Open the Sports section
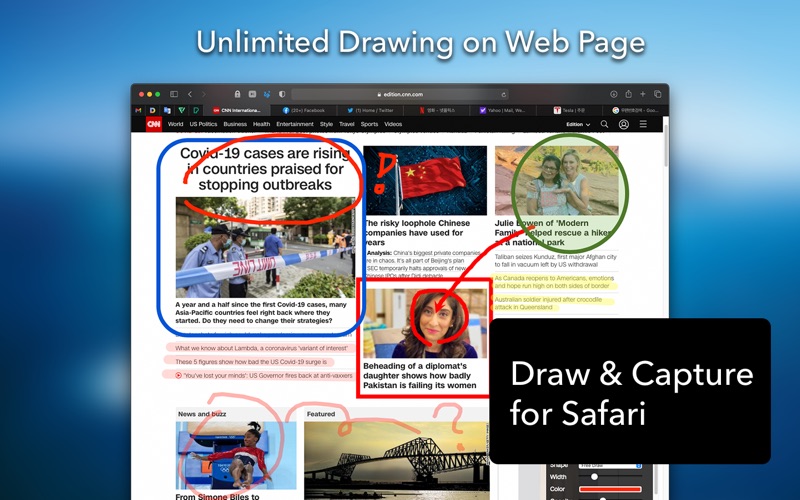Viewport: 800px width, 500px height. click(x=369, y=124)
